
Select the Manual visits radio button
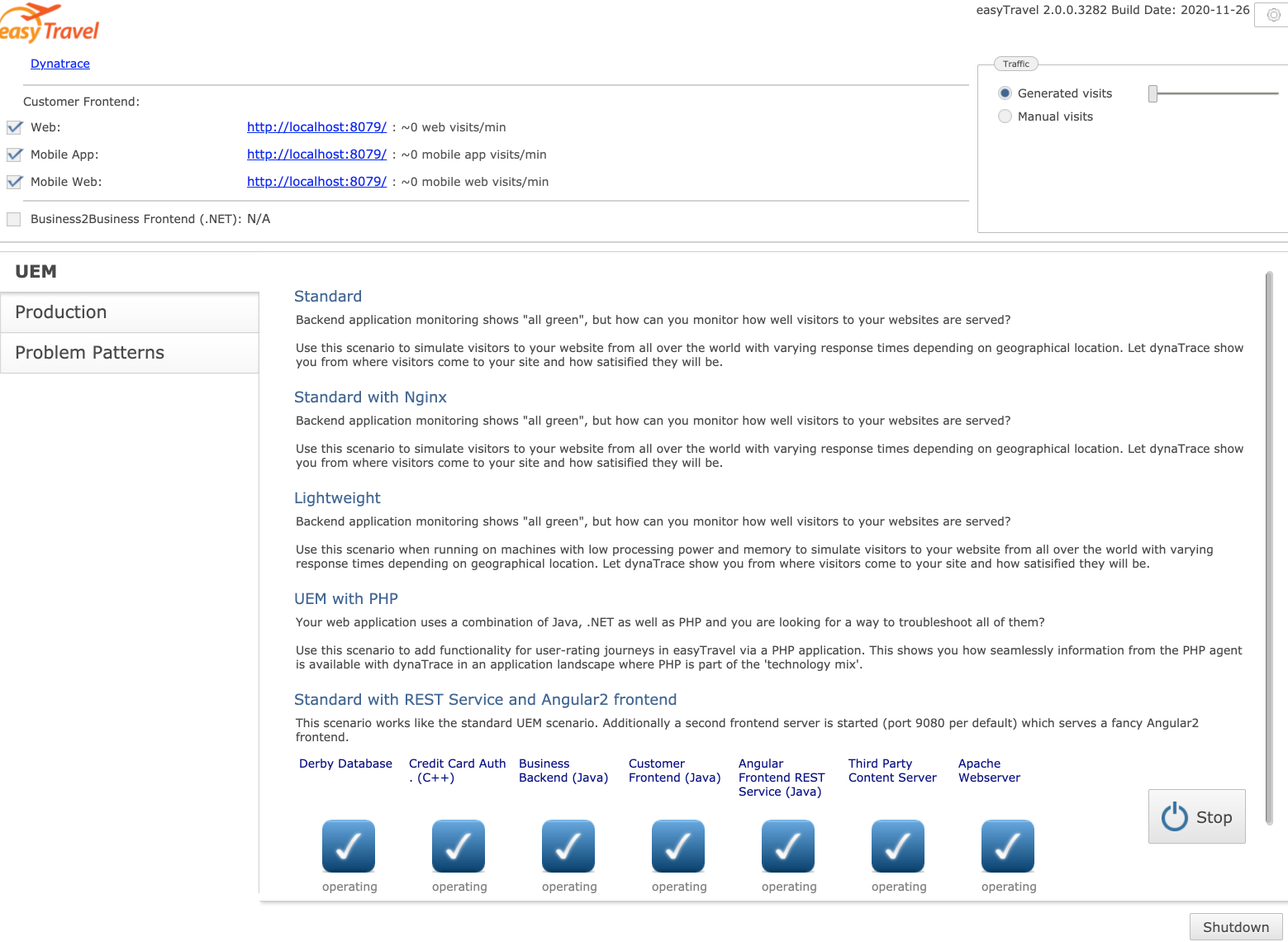pos(1005,117)
